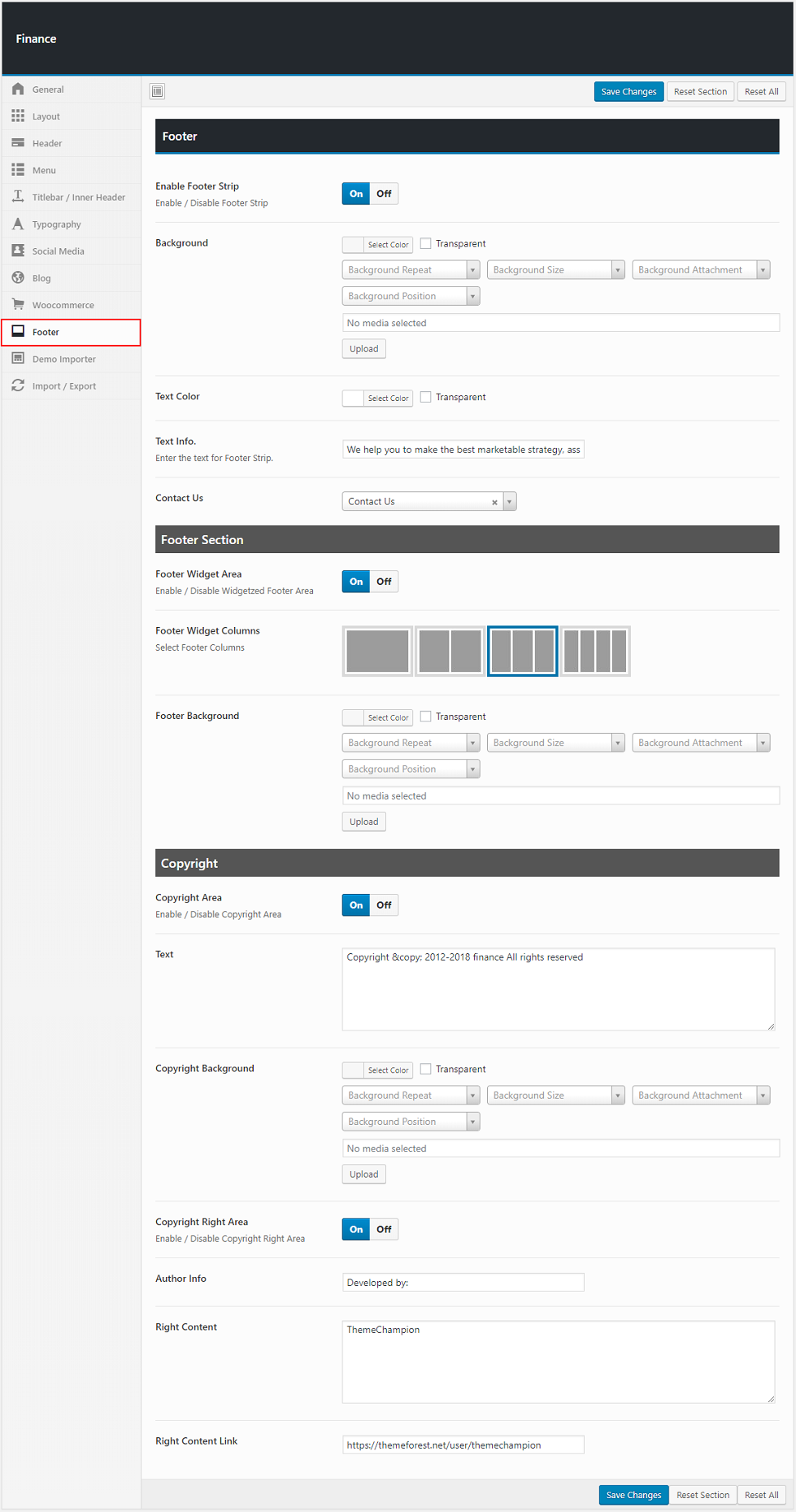Click bottom Reset Section button
796x1512 pixels.
coord(702,1495)
